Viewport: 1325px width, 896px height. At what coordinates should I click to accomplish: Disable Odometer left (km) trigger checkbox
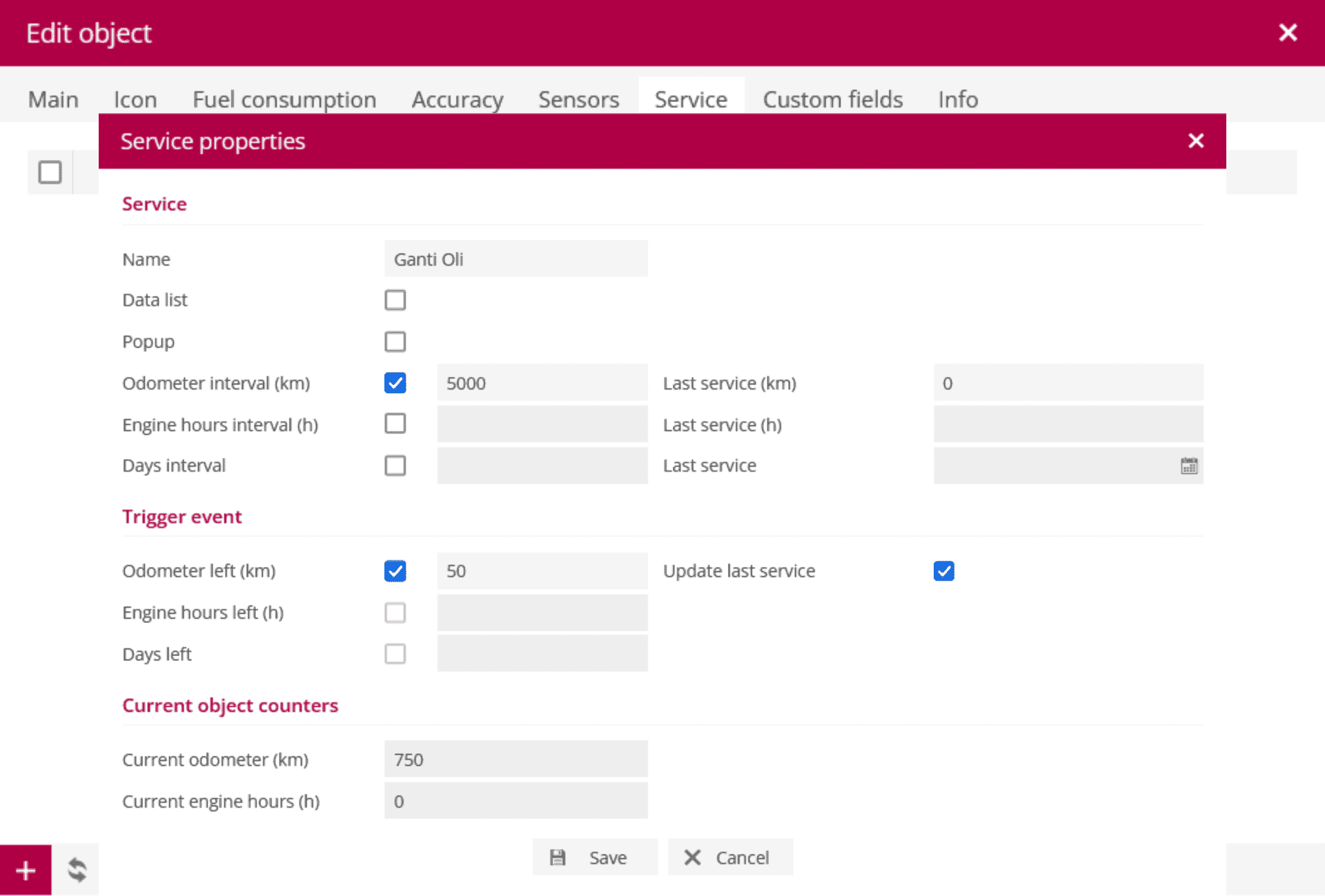pos(395,571)
